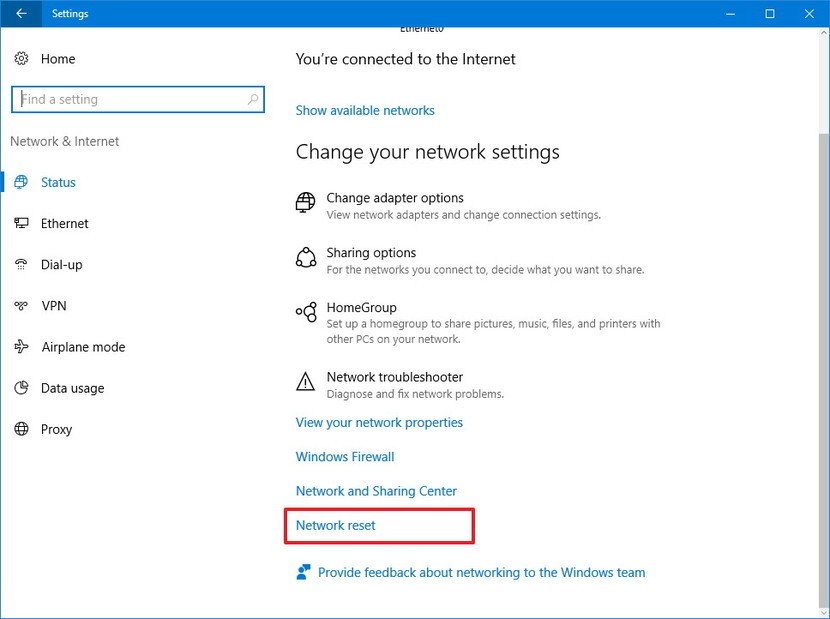Click the Dial-up icon in sidebar
Viewport: 830px width, 619px height.
pyautogui.click(x=22, y=265)
